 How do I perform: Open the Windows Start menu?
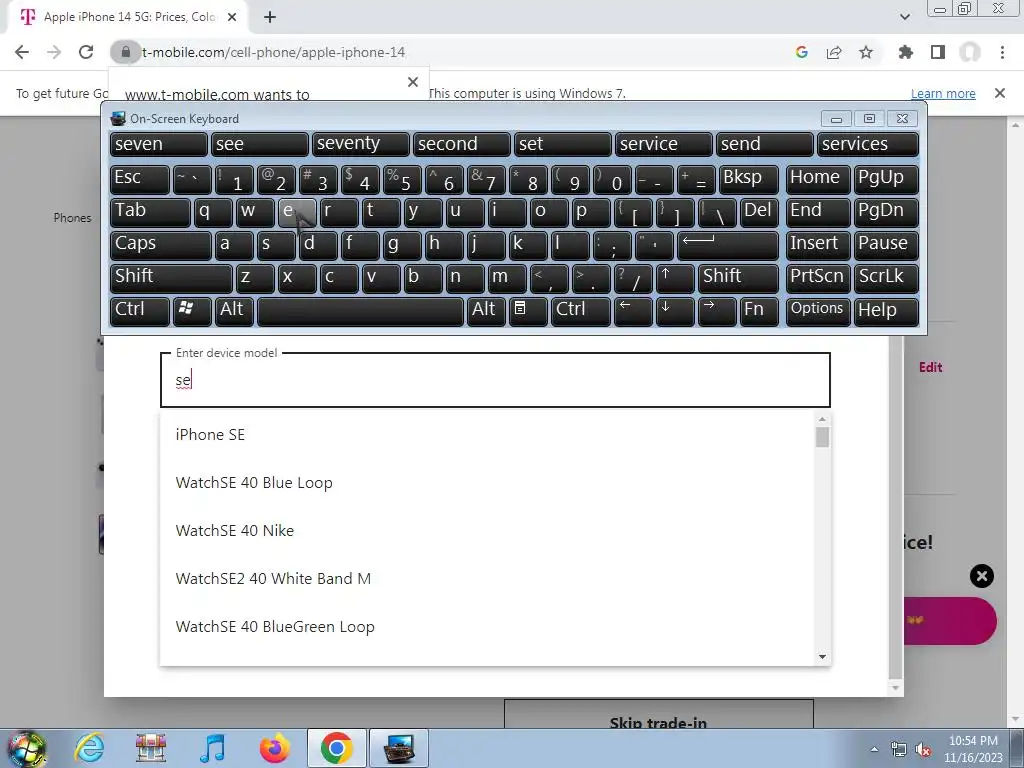27,748
